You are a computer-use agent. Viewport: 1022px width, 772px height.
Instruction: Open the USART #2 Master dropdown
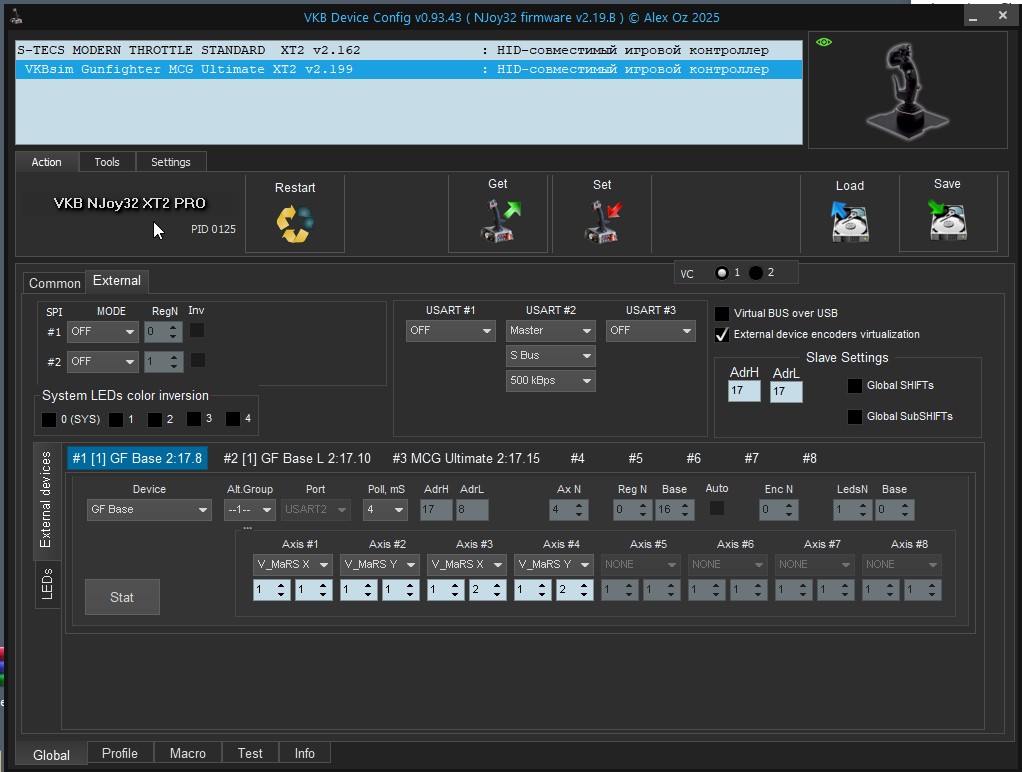[550, 331]
